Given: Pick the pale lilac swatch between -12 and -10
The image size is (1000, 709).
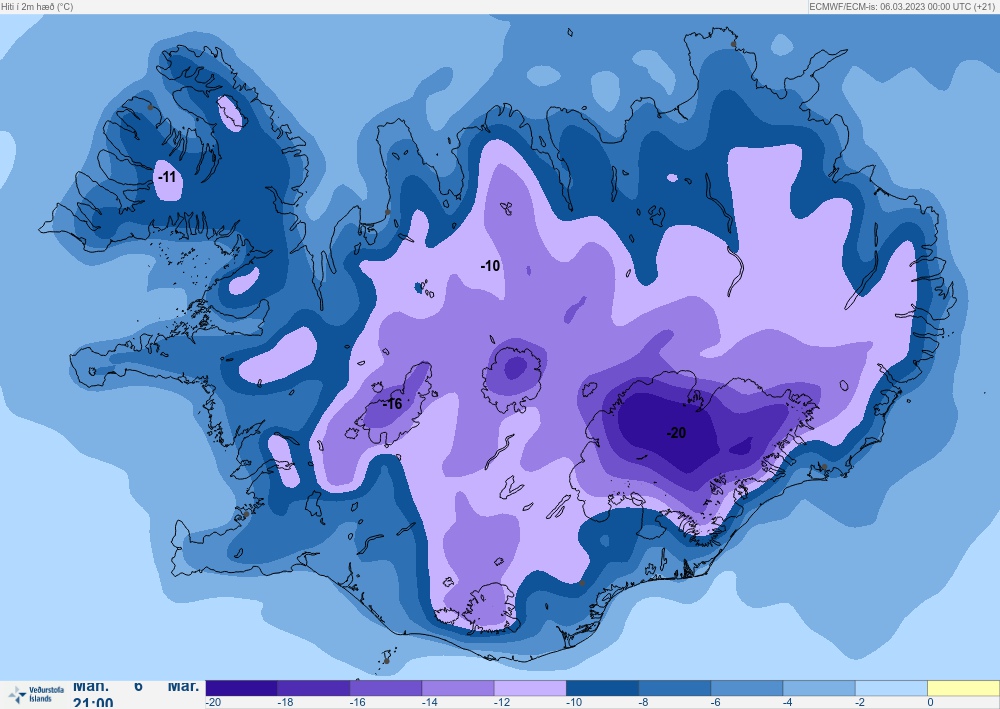Looking at the screenshot, I should (x=530, y=688).
